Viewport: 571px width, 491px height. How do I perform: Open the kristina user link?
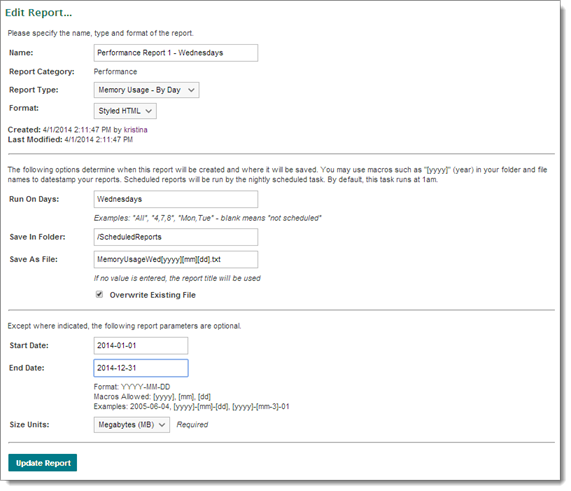[x=135, y=130]
